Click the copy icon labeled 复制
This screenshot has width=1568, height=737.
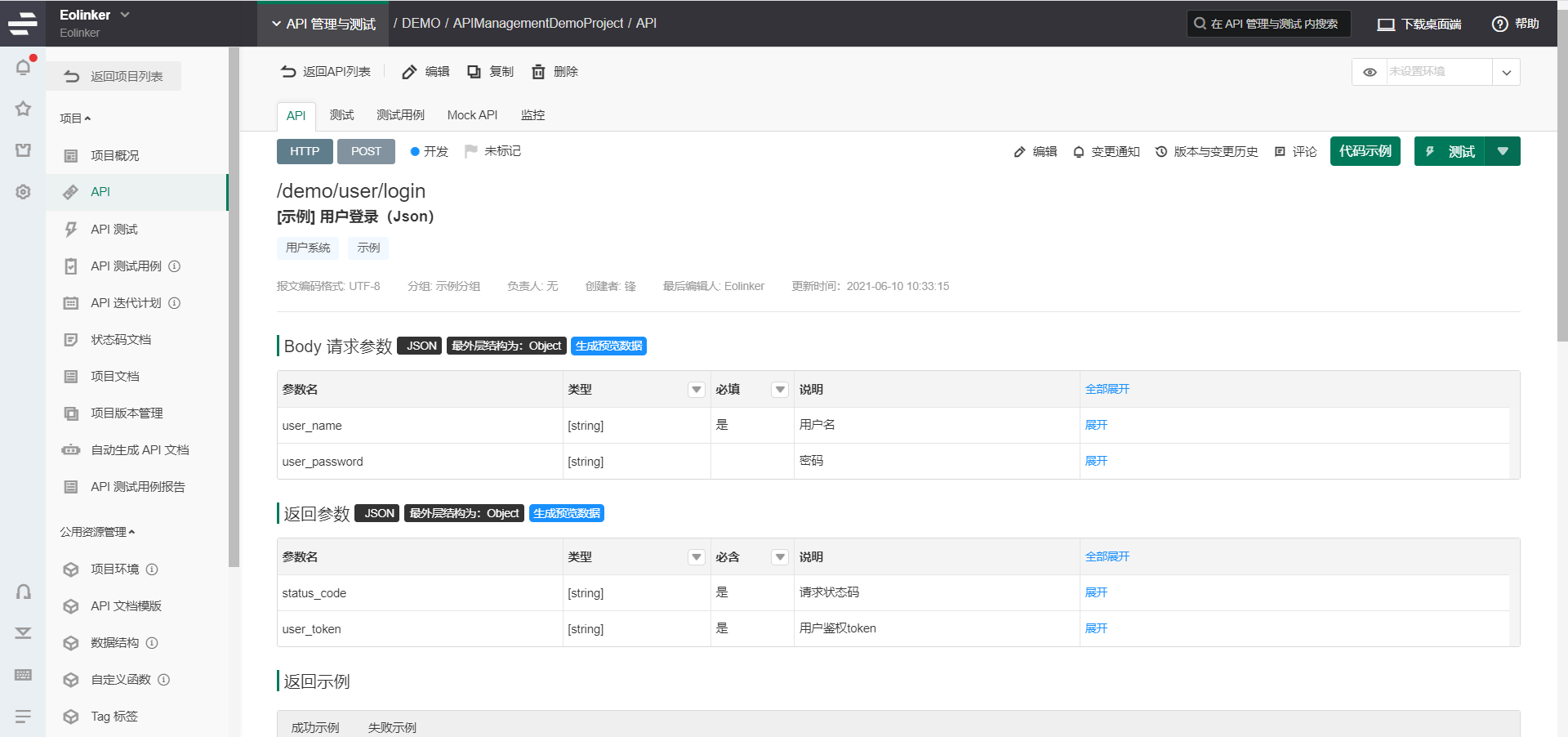pos(474,72)
